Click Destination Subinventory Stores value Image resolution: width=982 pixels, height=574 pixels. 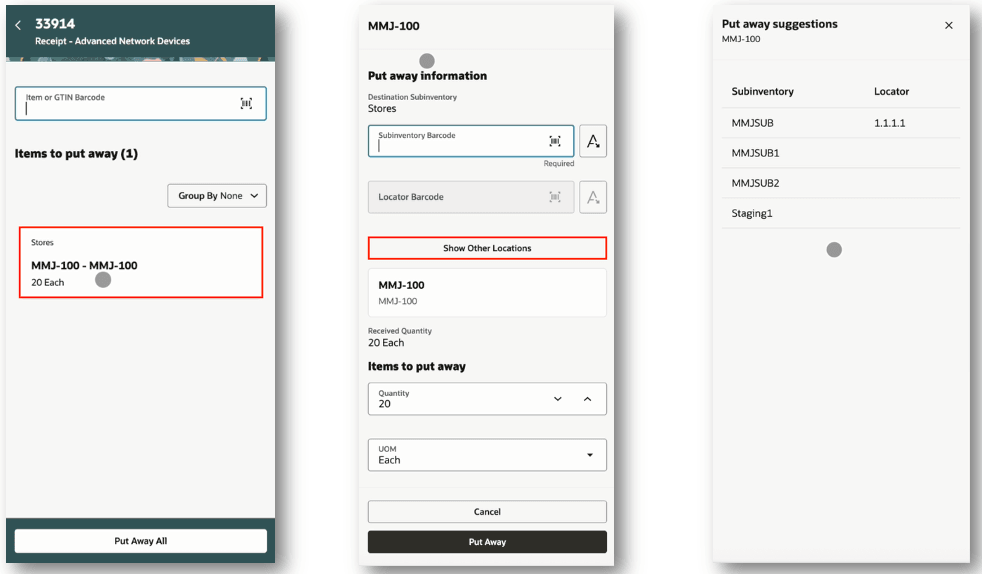[382, 108]
